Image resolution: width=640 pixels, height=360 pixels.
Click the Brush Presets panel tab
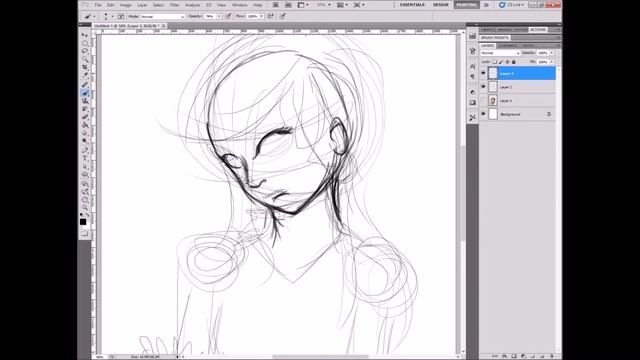point(495,38)
